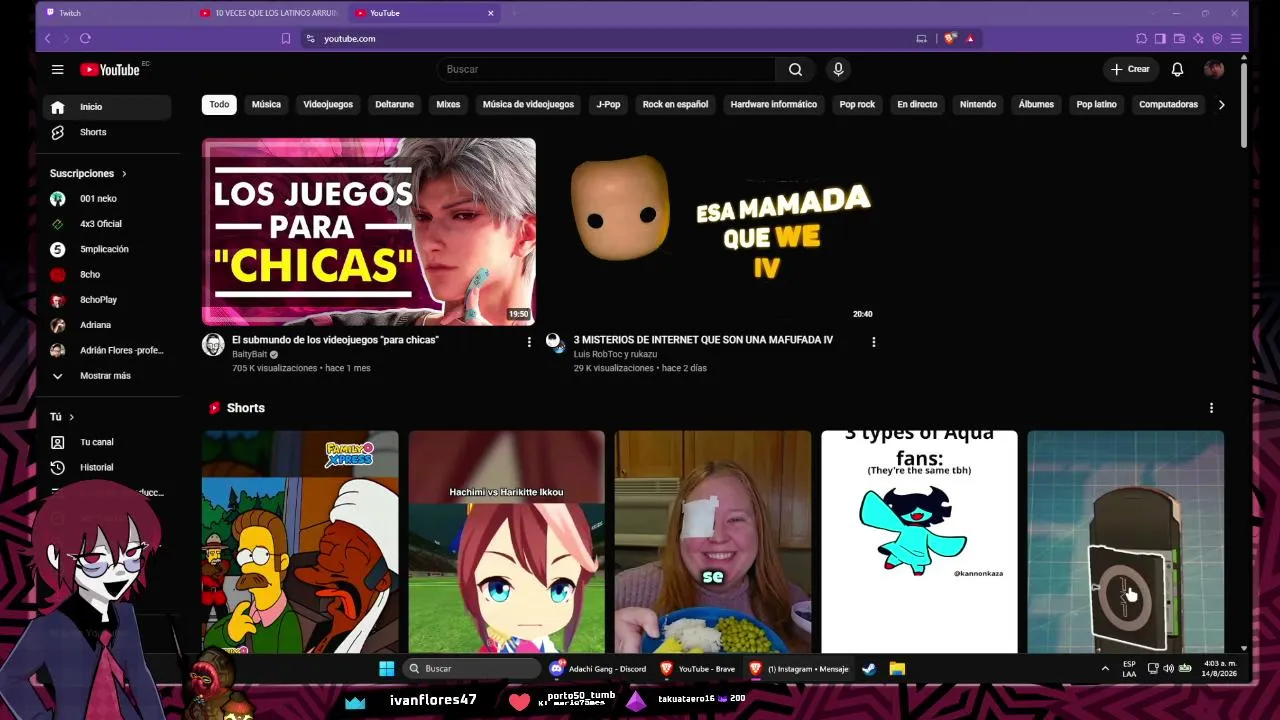Image resolution: width=1280 pixels, height=720 pixels.
Task: Open the Brave Shields icon
Action: pos(950,38)
